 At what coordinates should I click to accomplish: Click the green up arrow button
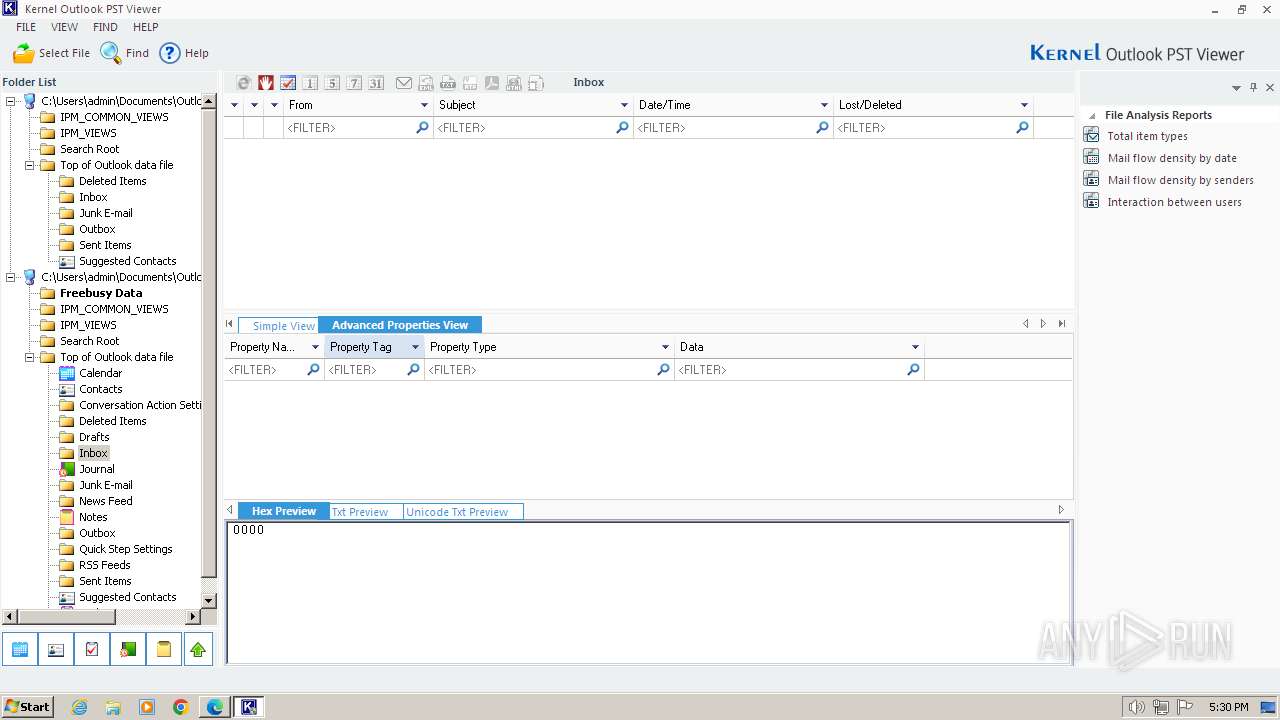198,650
